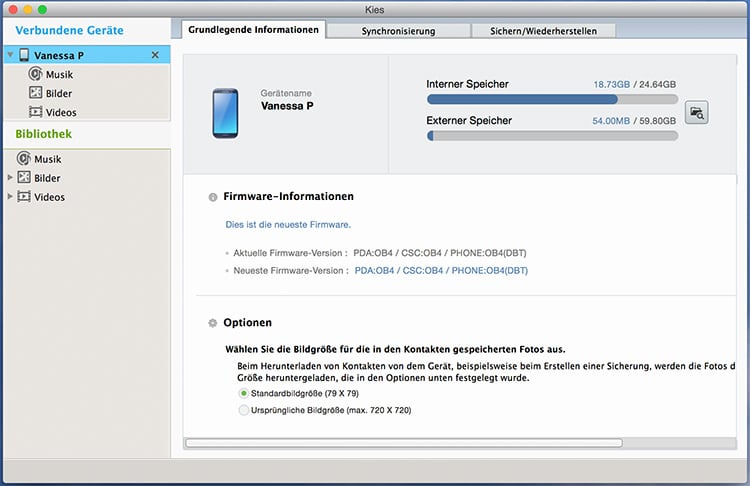Click Aktuelle Firmware-Version value text
Screen dimensions: 750x486
(x=440, y=253)
